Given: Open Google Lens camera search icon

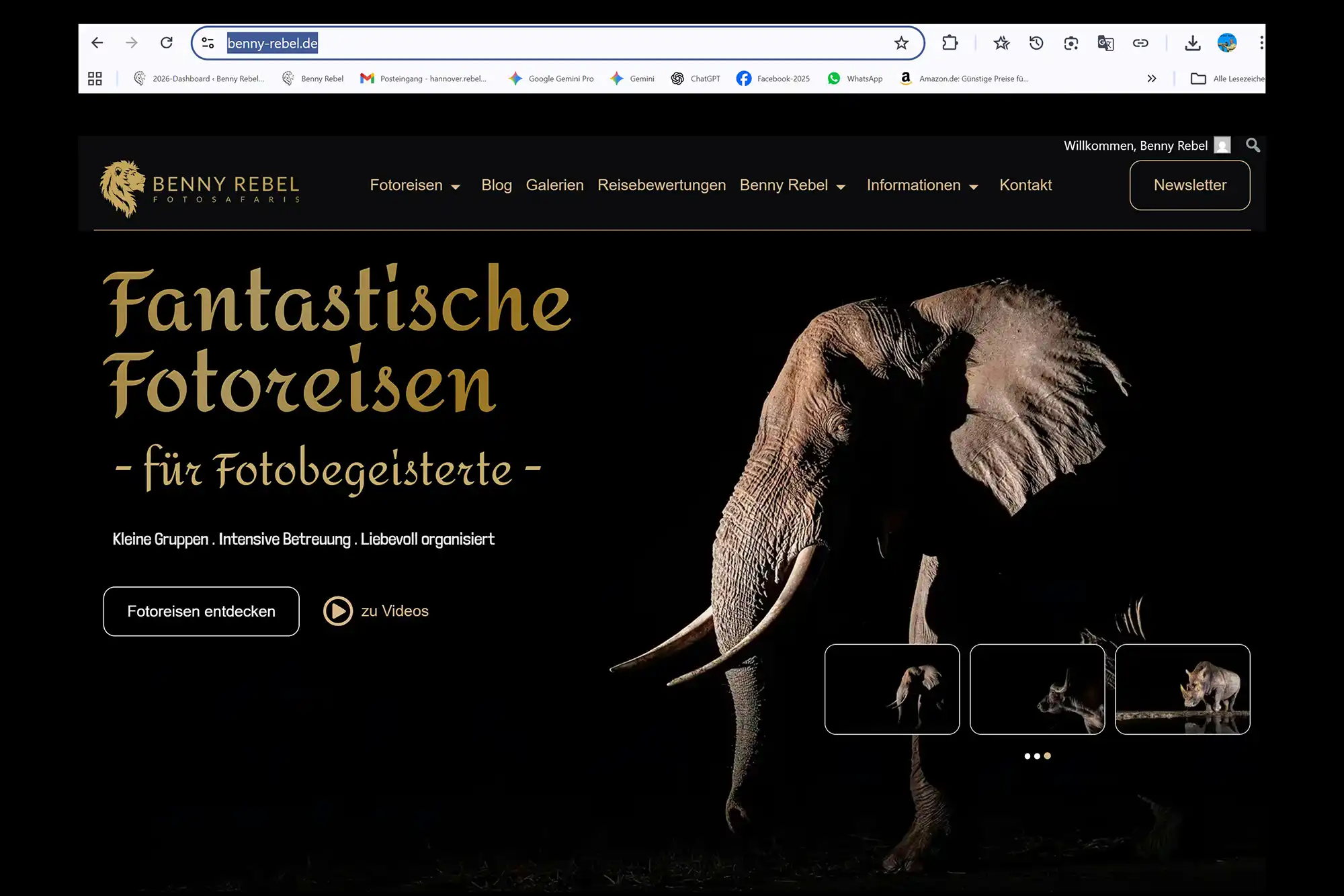Looking at the screenshot, I should pyautogui.click(x=1071, y=42).
